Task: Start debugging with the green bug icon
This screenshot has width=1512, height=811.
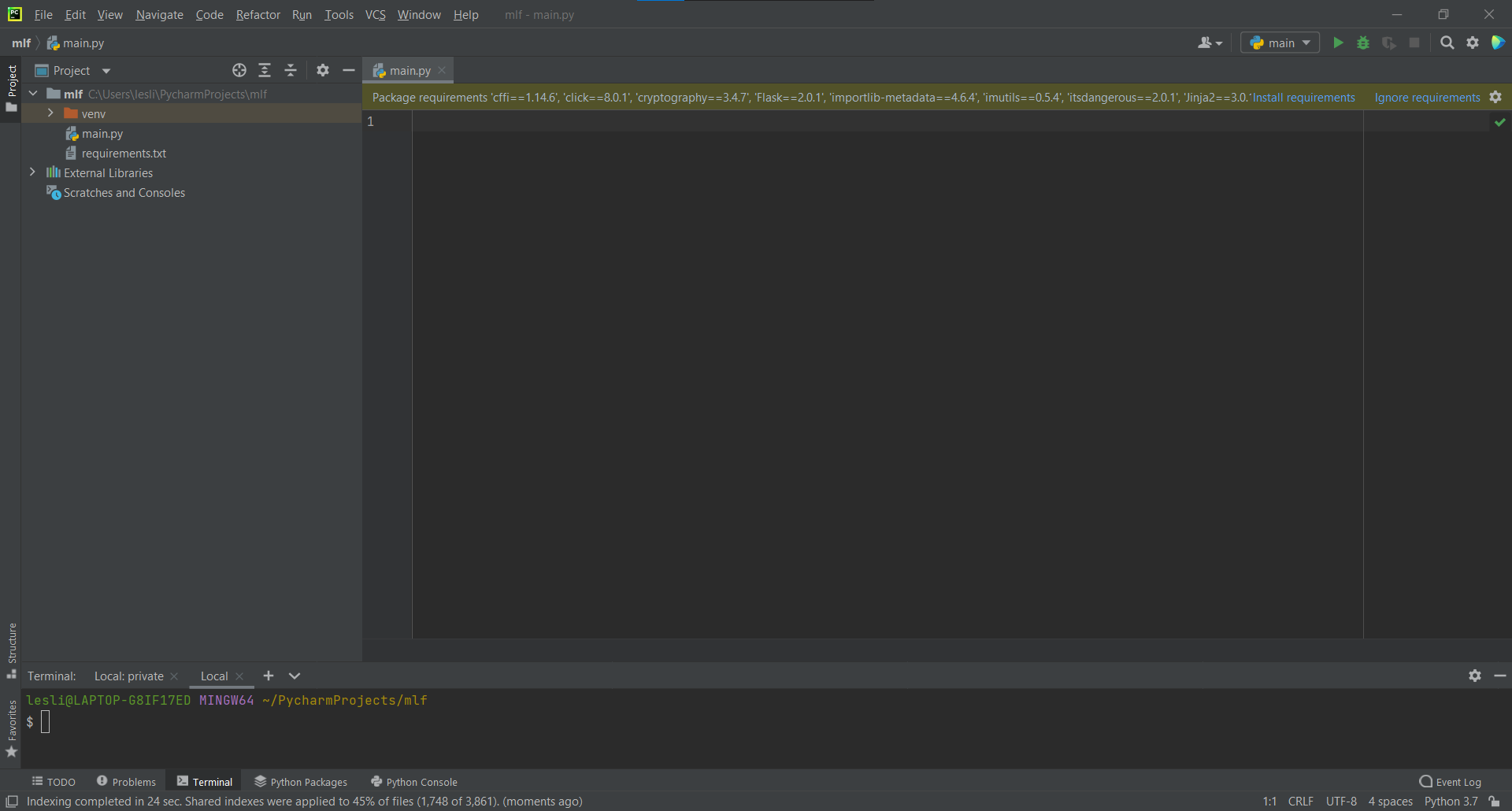Action: point(1363,43)
